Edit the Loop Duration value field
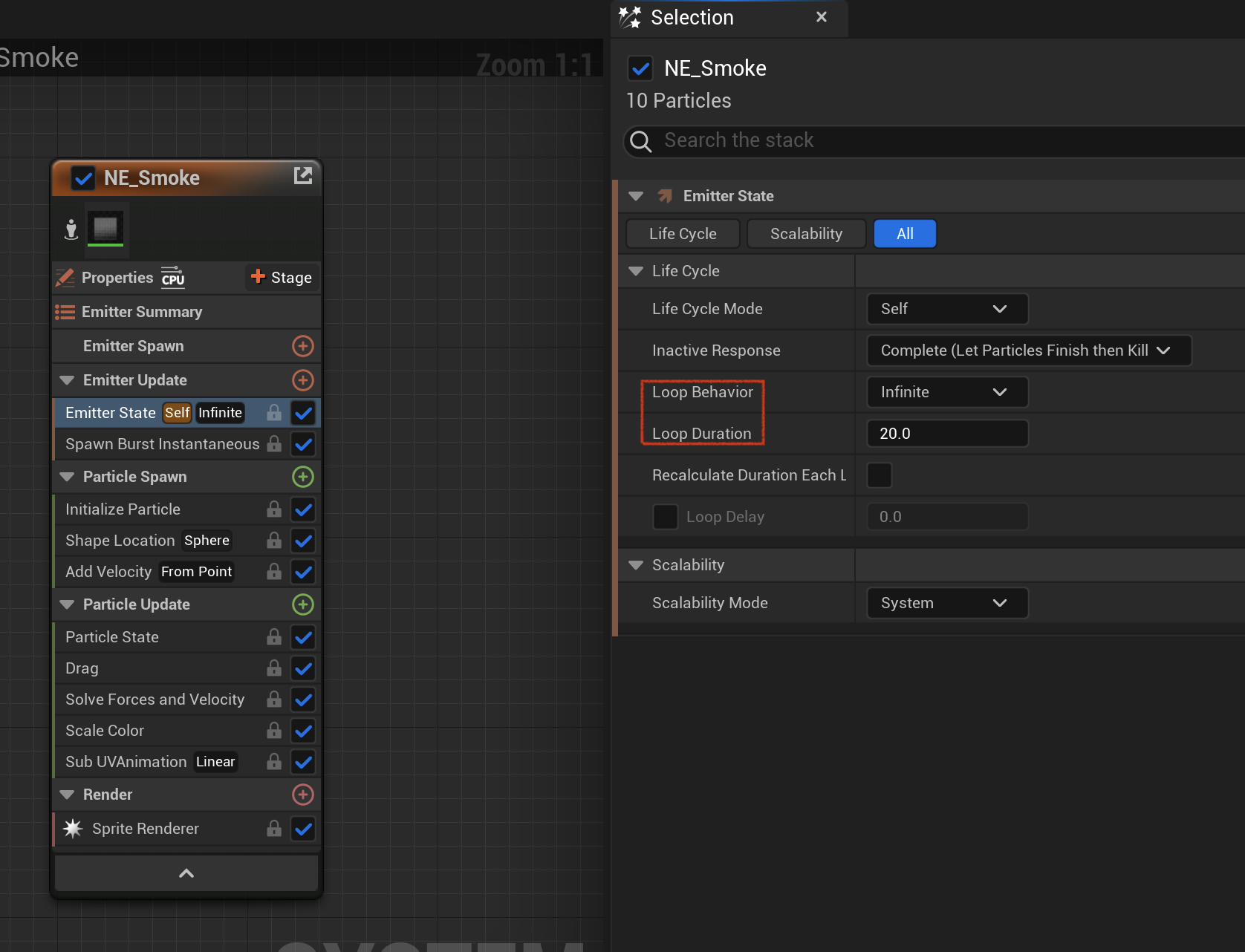This screenshot has width=1245, height=952. coord(947,434)
